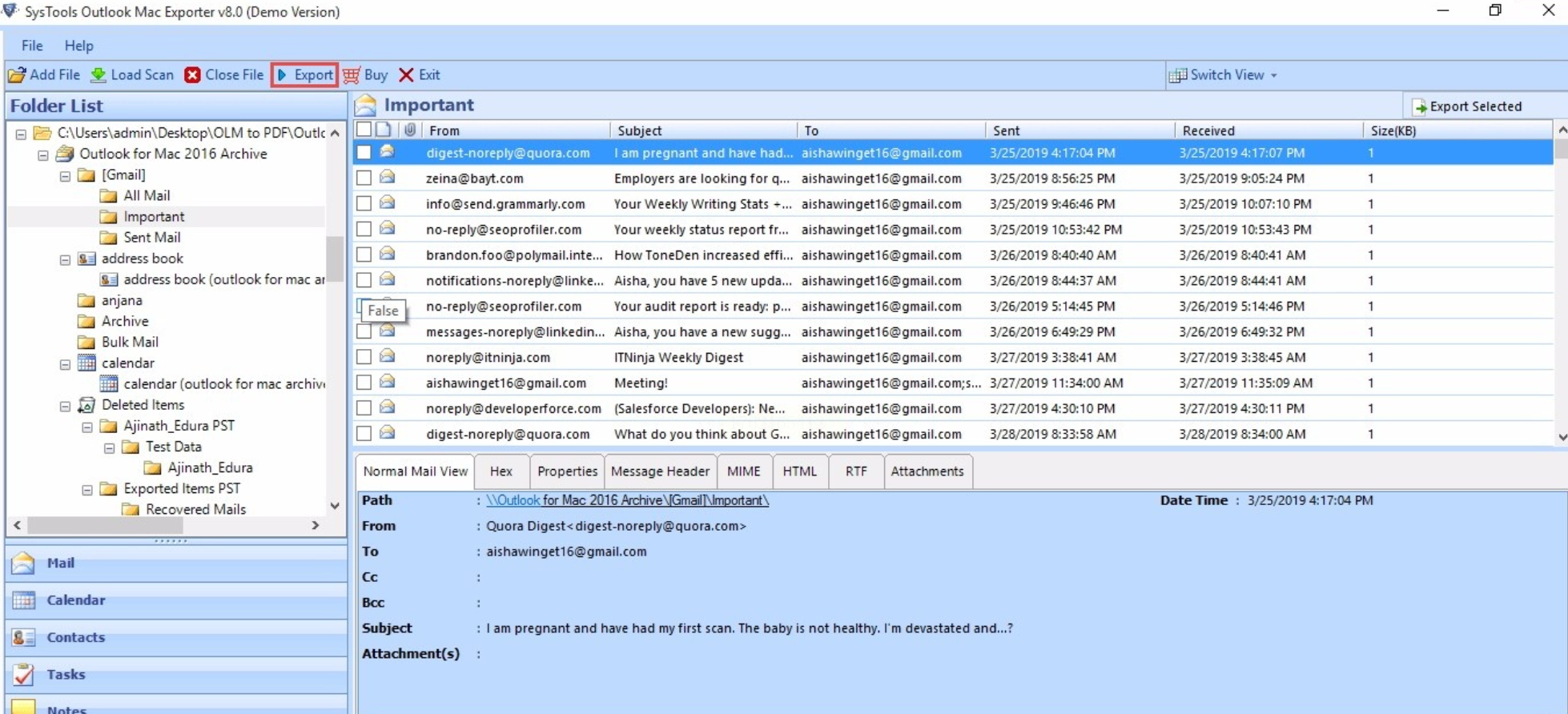This screenshot has width=1568, height=714.
Task: Open the Tasks pane in sidebar
Action: [66, 674]
